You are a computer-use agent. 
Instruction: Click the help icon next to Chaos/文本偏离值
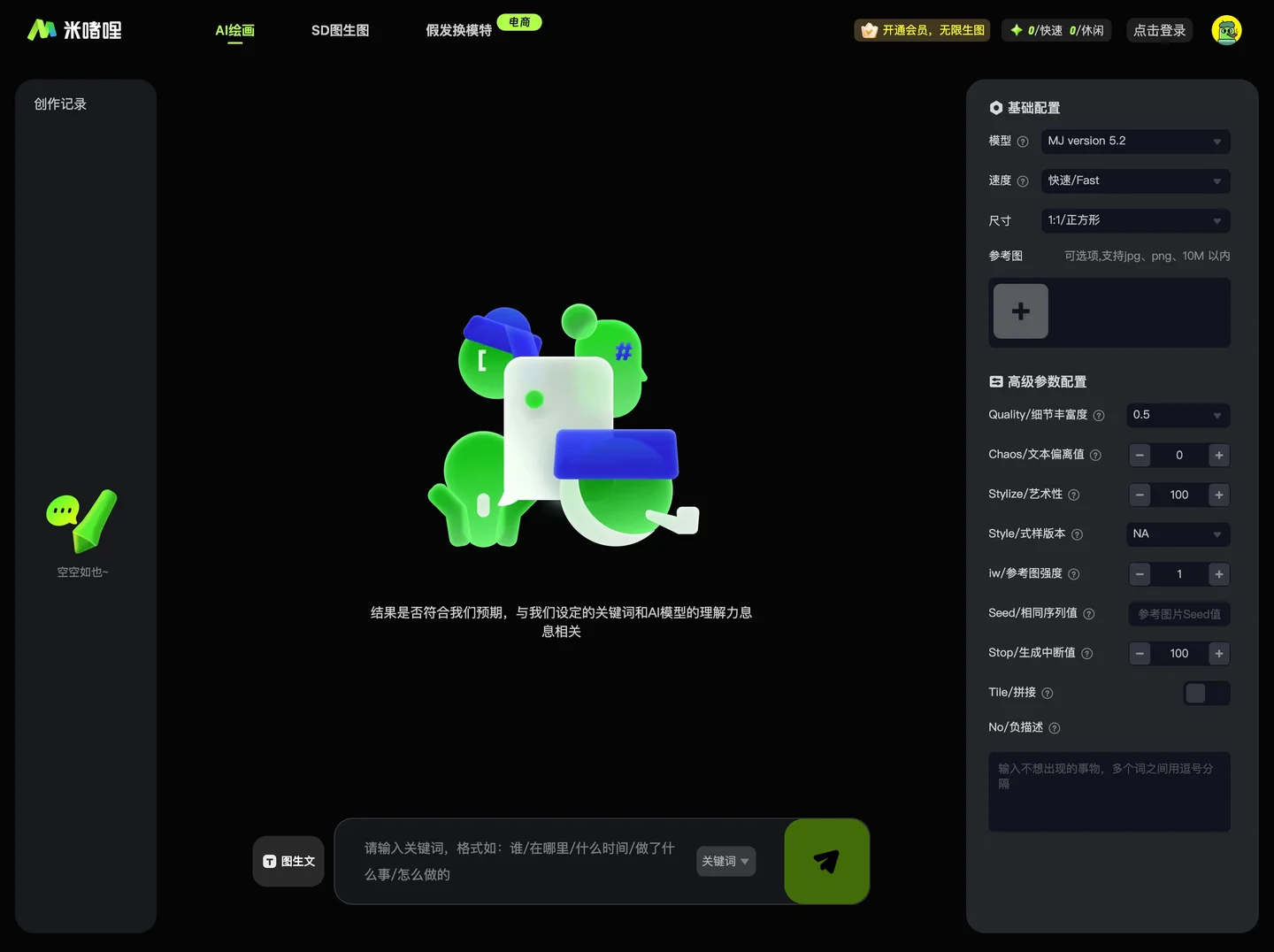click(x=1097, y=455)
